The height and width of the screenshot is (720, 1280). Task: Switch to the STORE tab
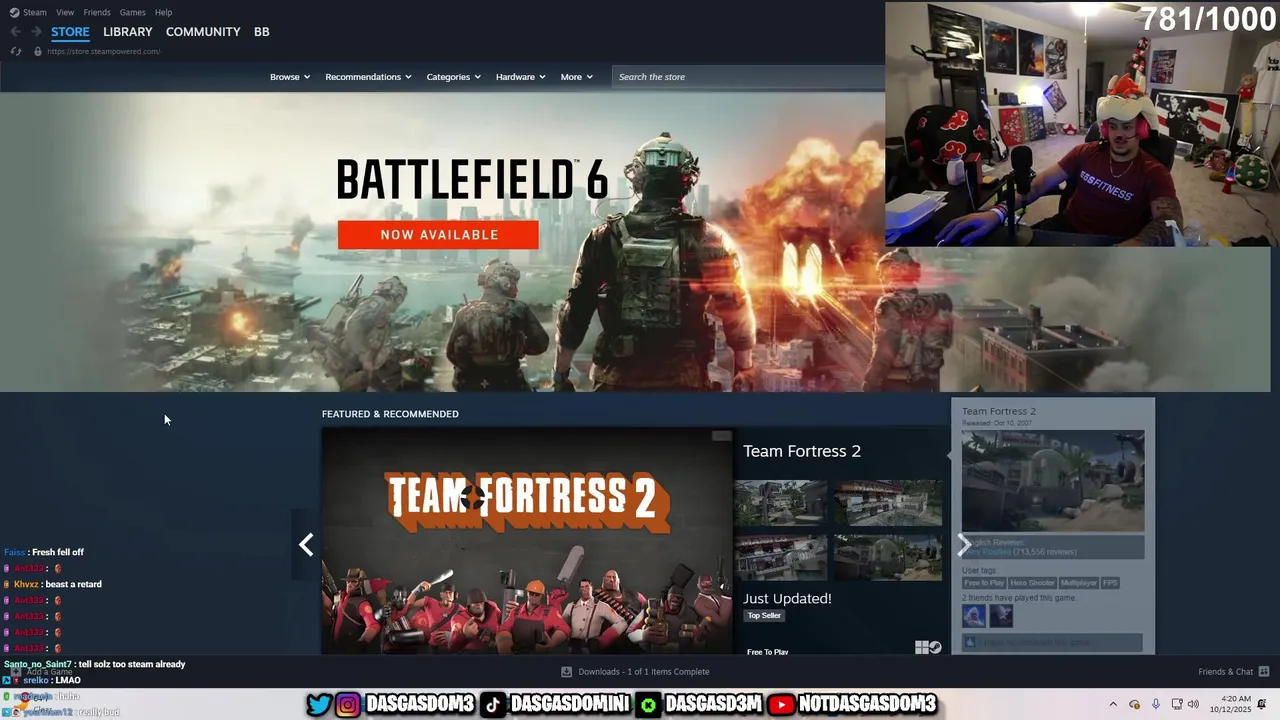70,32
